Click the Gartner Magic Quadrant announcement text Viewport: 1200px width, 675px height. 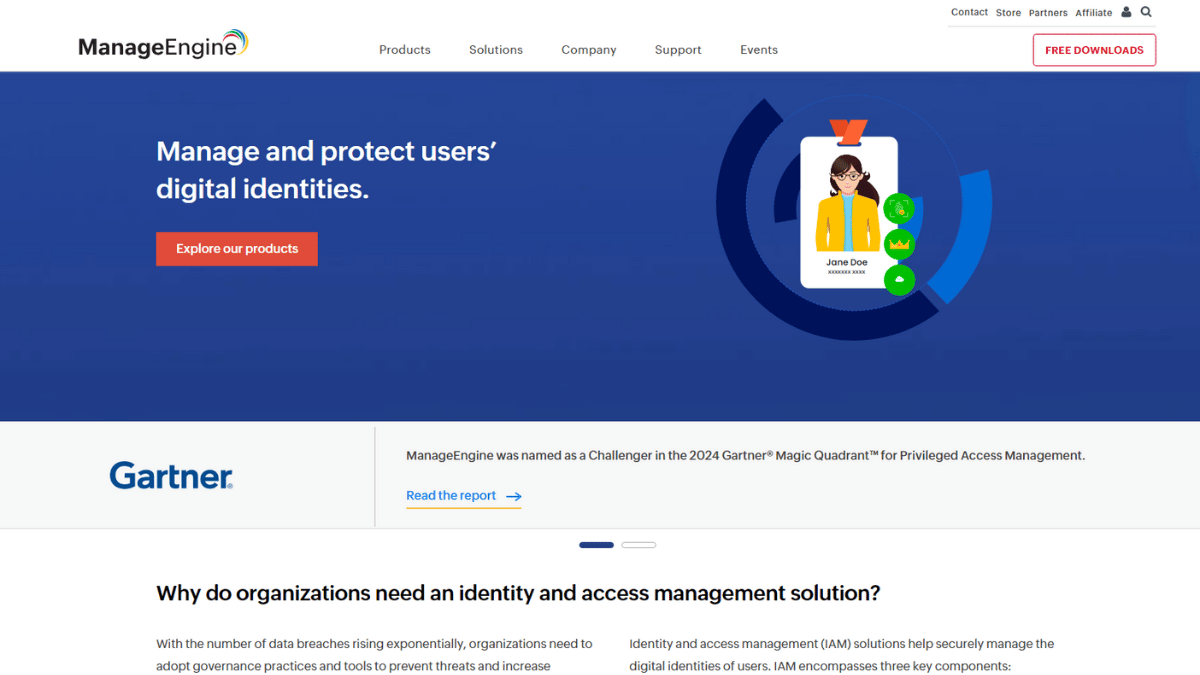745,456
